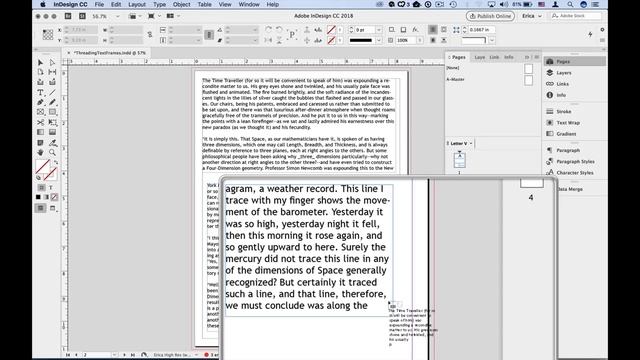
Task: Select the Content Collector tool
Action: point(40,82)
